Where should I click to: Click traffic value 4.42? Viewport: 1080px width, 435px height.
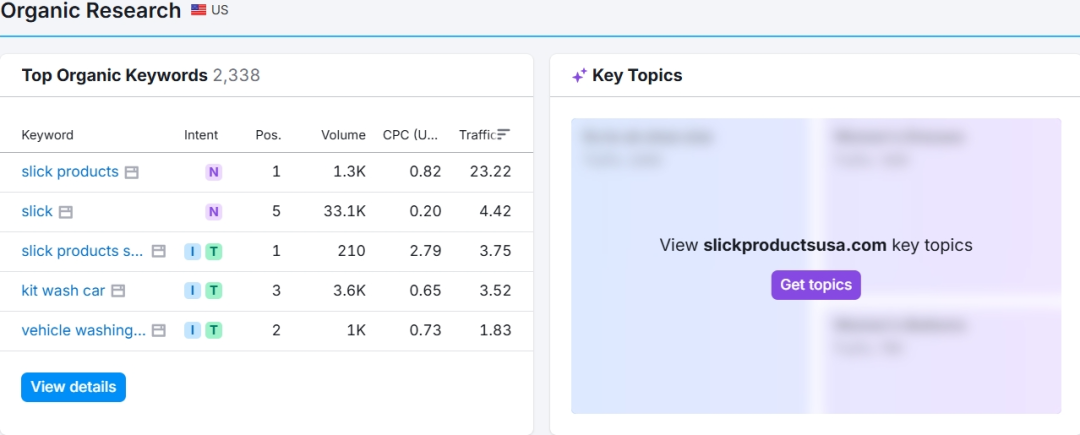[495, 211]
